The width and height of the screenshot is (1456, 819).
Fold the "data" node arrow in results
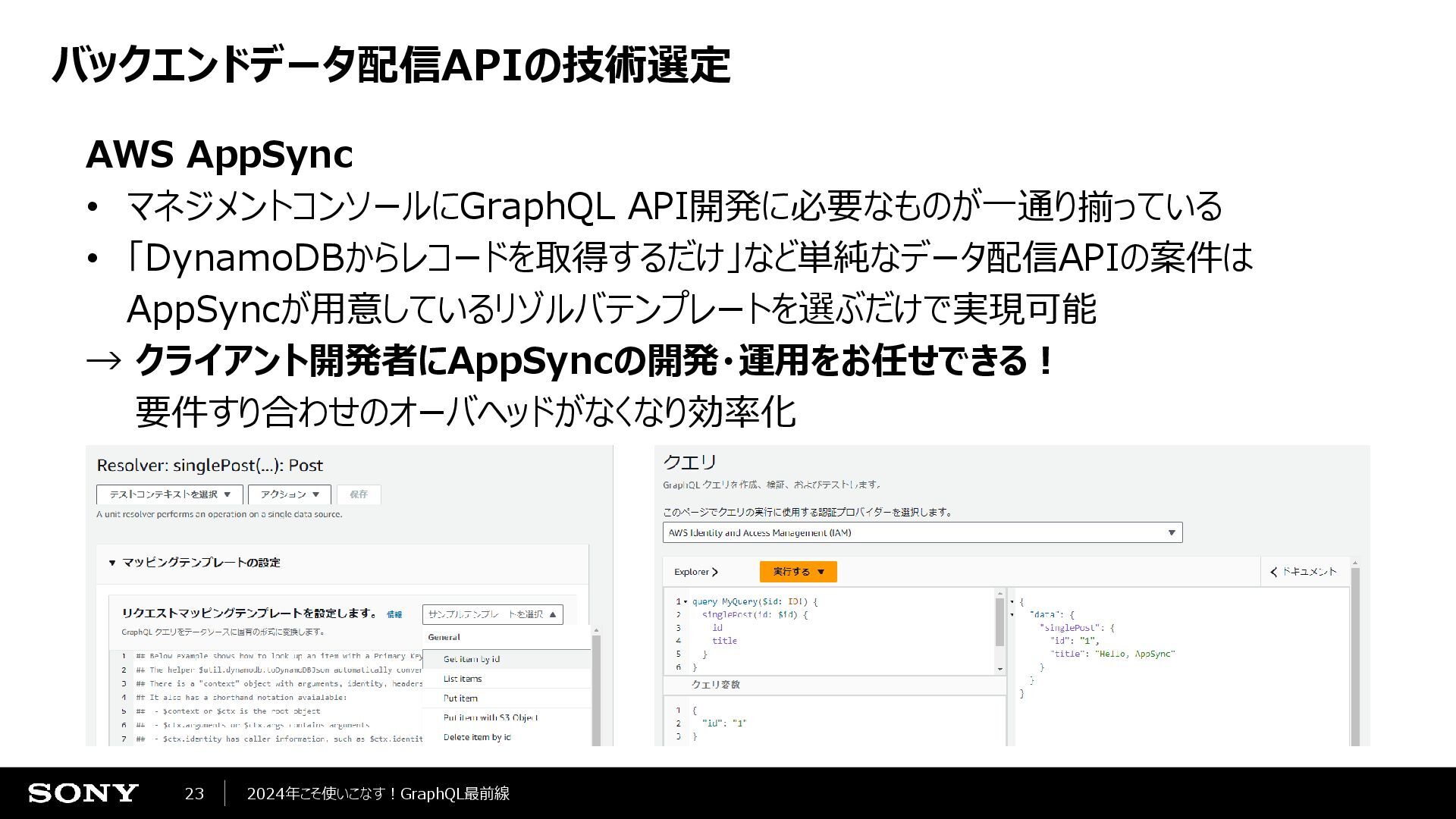pos(1012,615)
